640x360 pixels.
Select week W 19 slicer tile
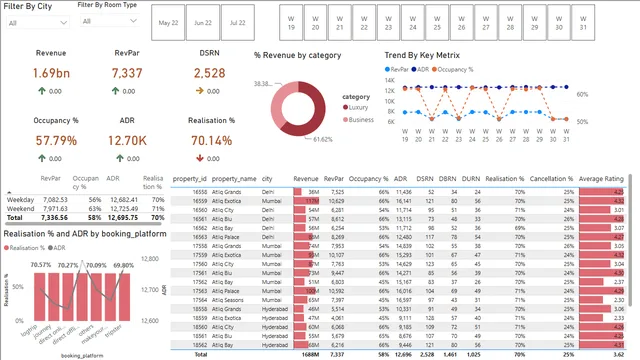pos(291,23)
